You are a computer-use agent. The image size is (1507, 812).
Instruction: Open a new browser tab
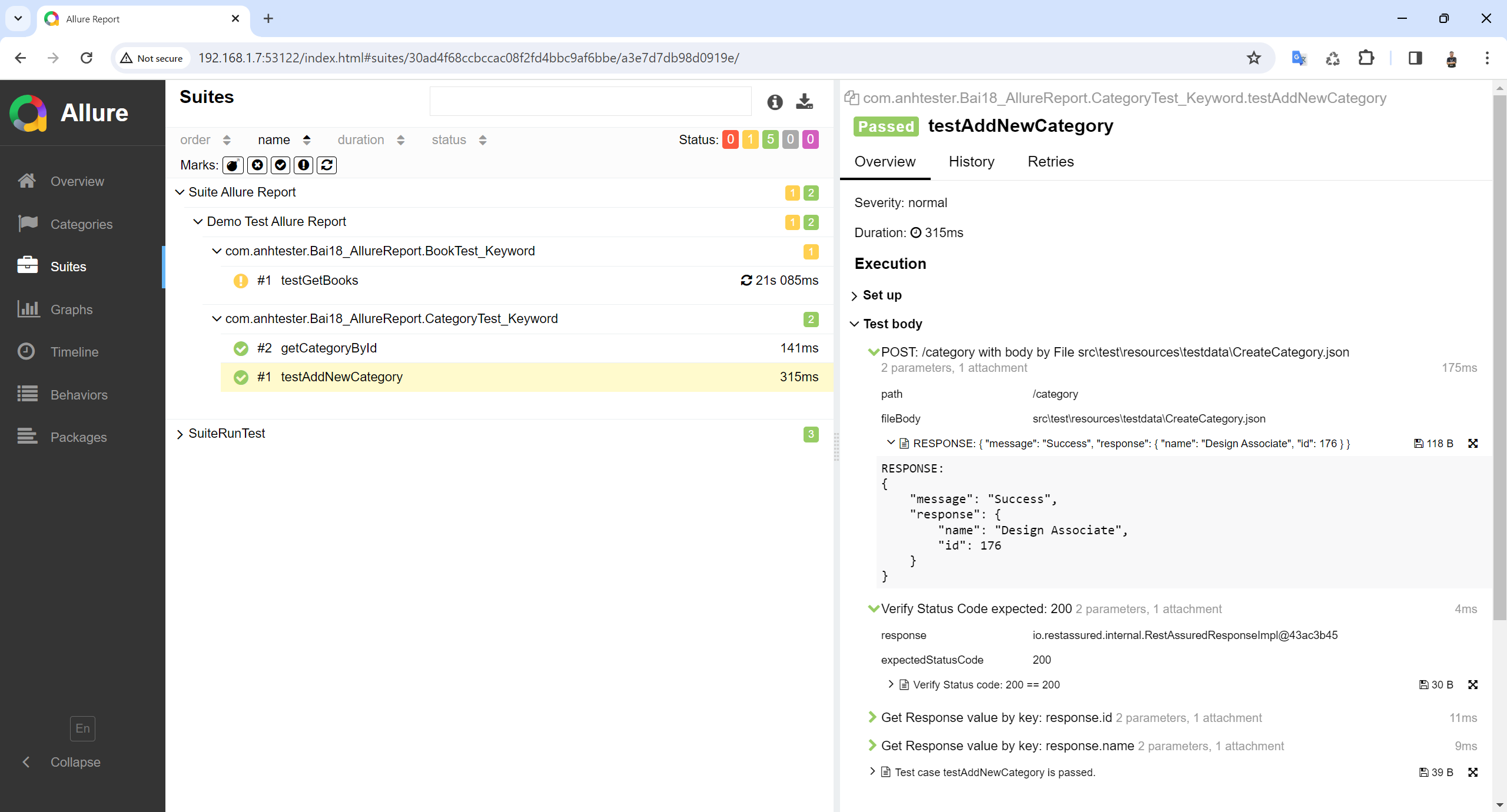pyautogui.click(x=268, y=19)
